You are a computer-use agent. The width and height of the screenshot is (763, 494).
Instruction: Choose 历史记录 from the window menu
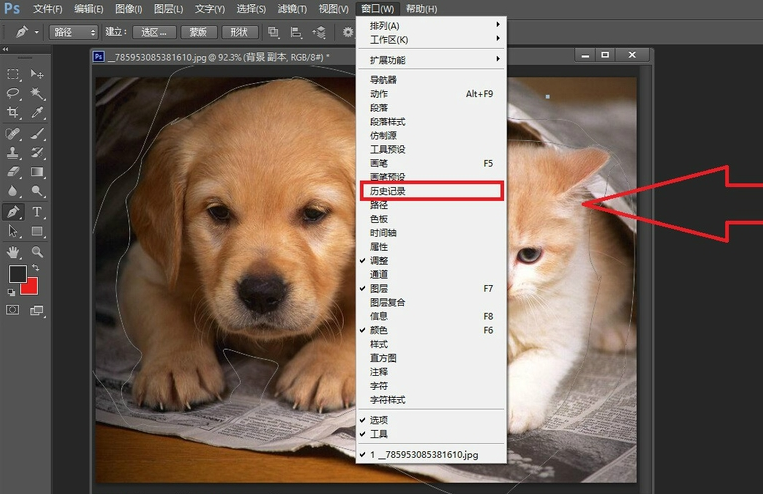tap(431, 191)
